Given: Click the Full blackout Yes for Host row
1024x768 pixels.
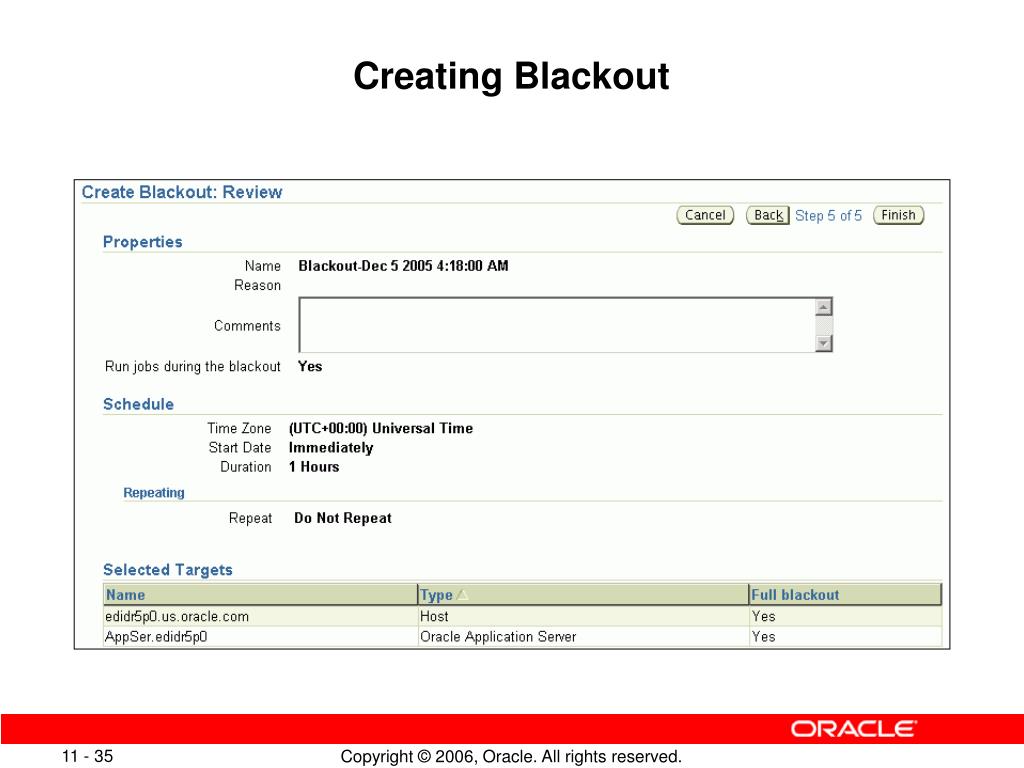Looking at the screenshot, I should pyautogui.click(x=763, y=616).
